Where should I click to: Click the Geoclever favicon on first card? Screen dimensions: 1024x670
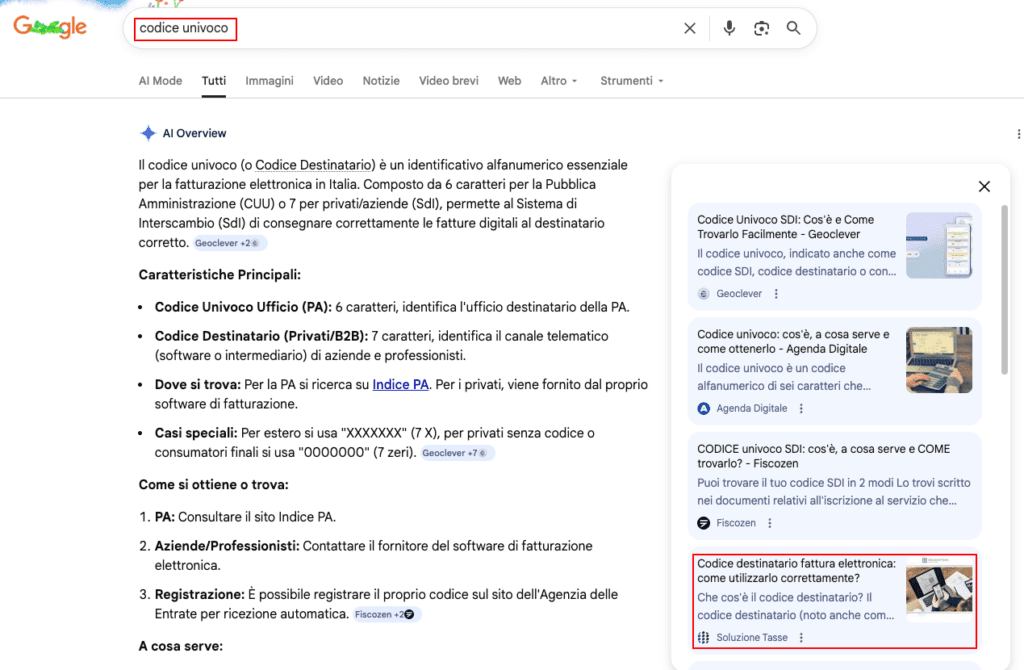(702, 294)
